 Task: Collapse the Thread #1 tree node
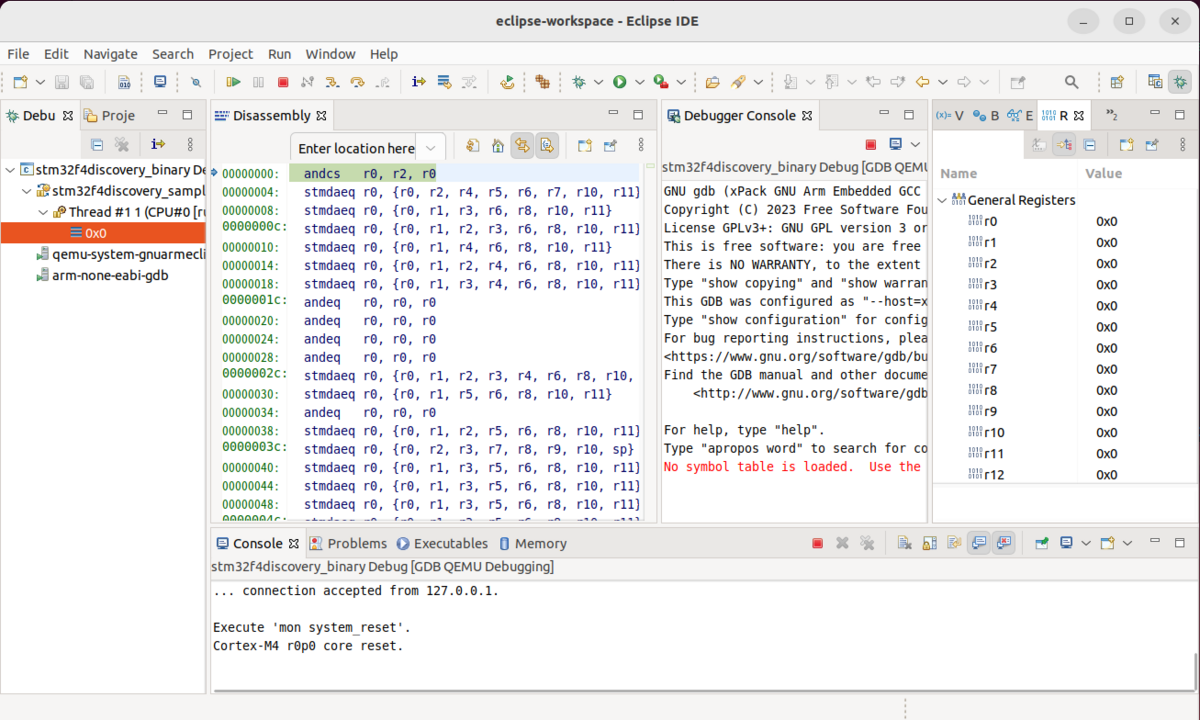point(43,212)
